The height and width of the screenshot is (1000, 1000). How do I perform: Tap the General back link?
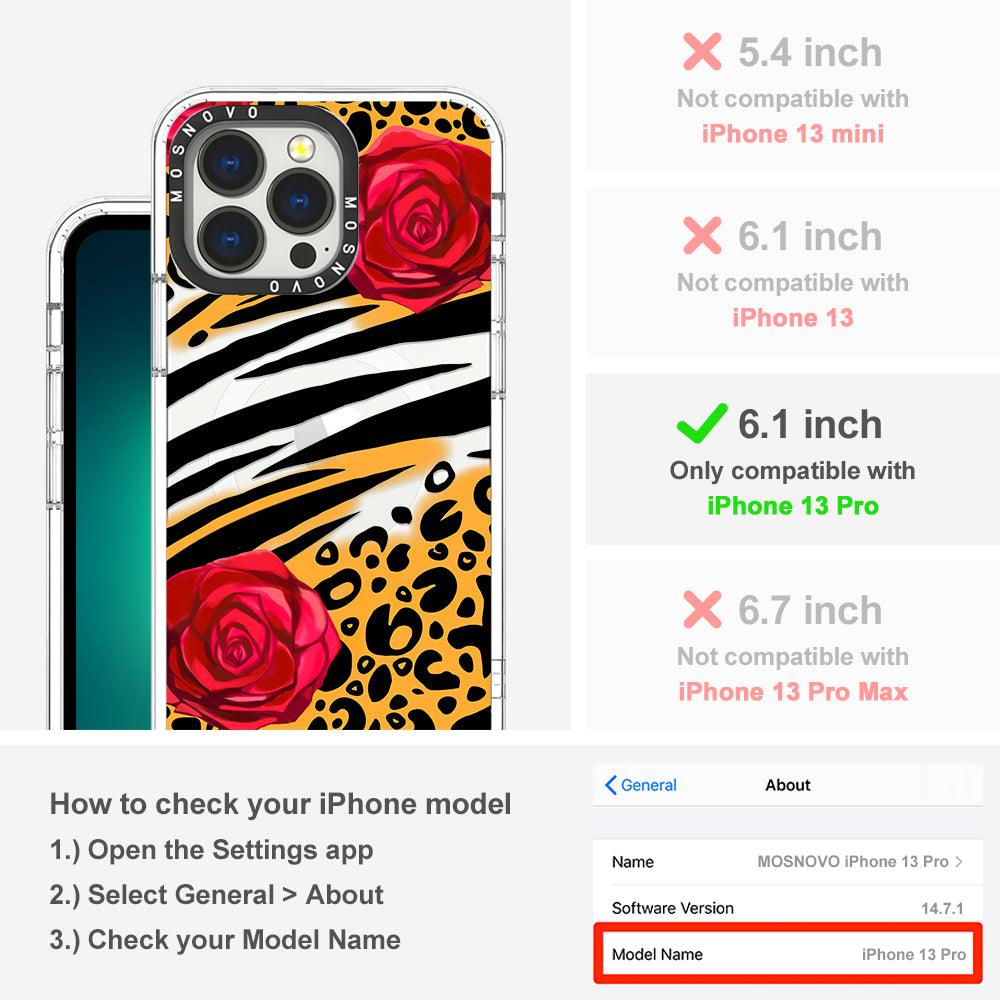pyautogui.click(x=641, y=785)
